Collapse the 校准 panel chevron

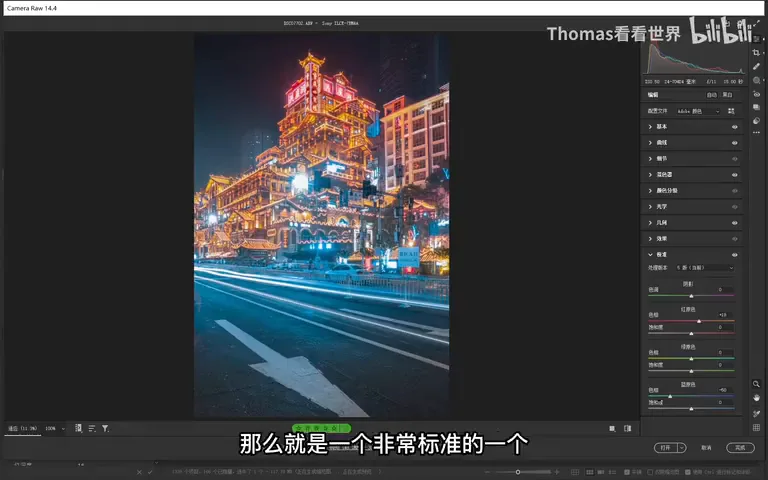[x=650, y=255]
